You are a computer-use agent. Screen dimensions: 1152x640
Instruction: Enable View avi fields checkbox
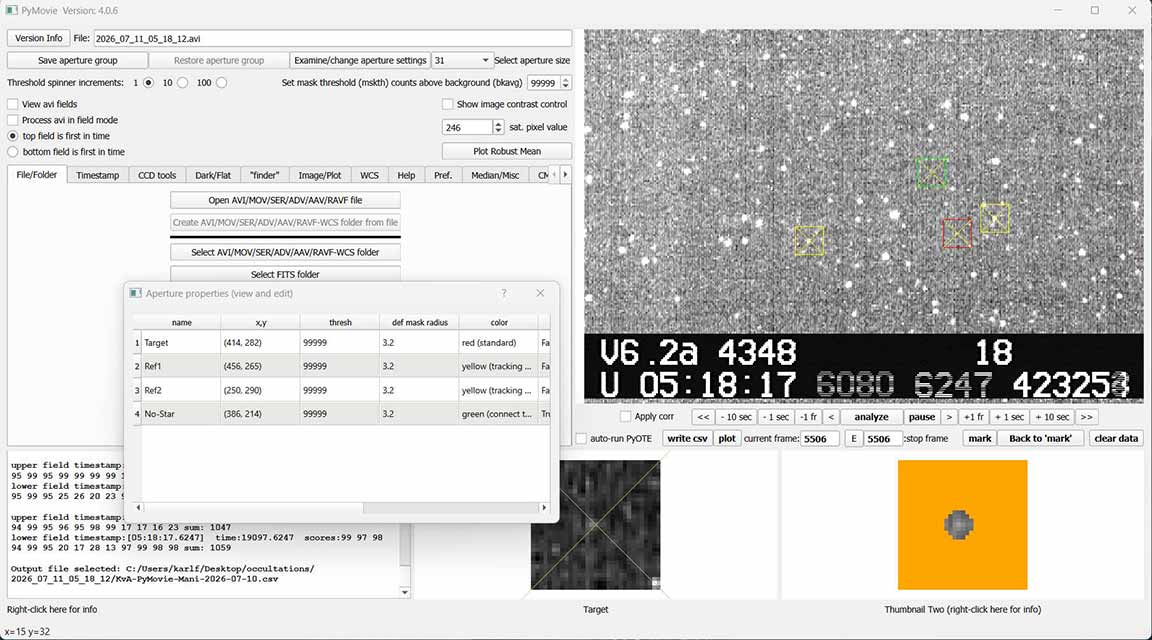point(12,104)
